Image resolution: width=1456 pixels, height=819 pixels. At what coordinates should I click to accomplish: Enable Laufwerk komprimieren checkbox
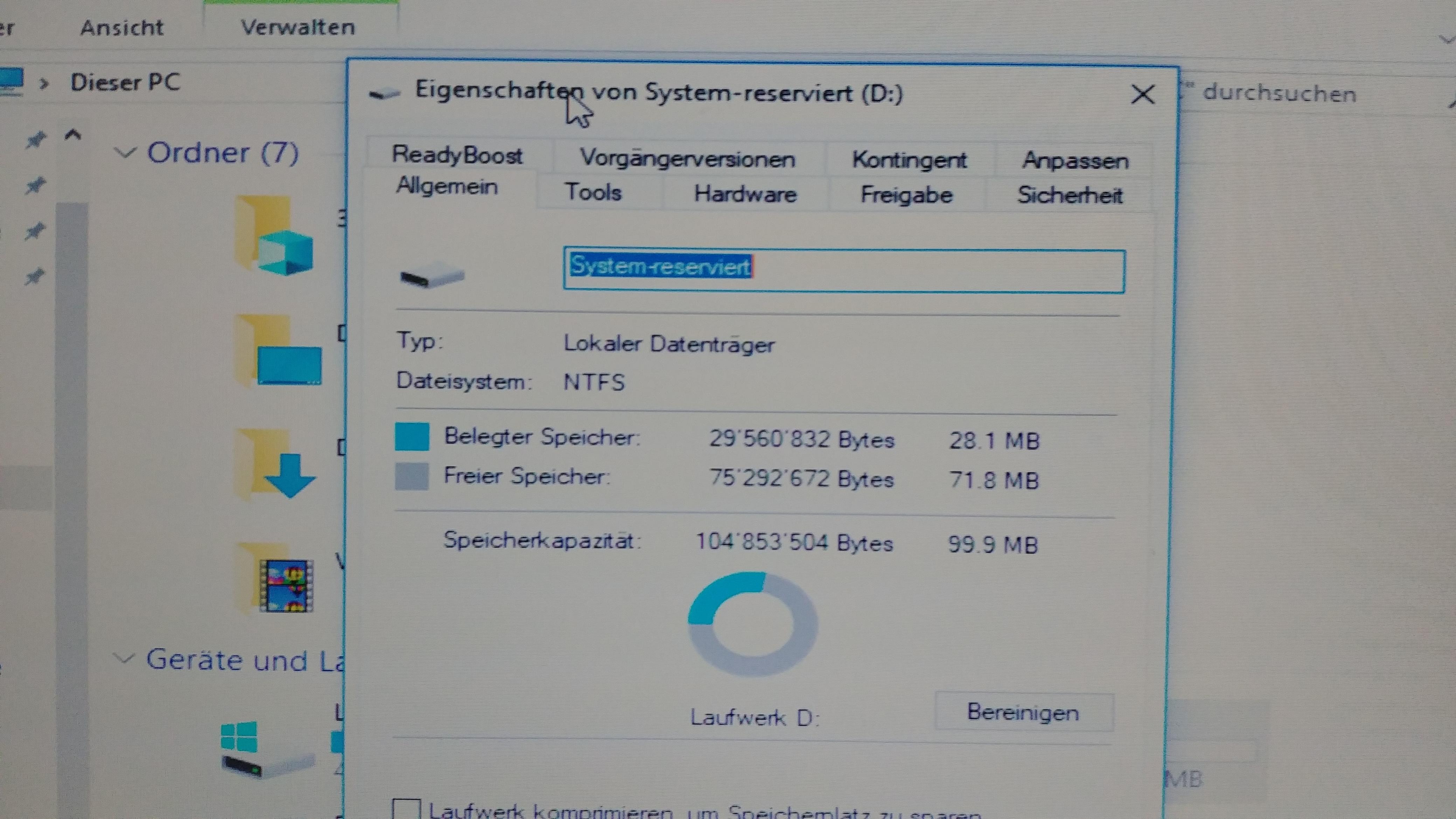click(x=406, y=809)
